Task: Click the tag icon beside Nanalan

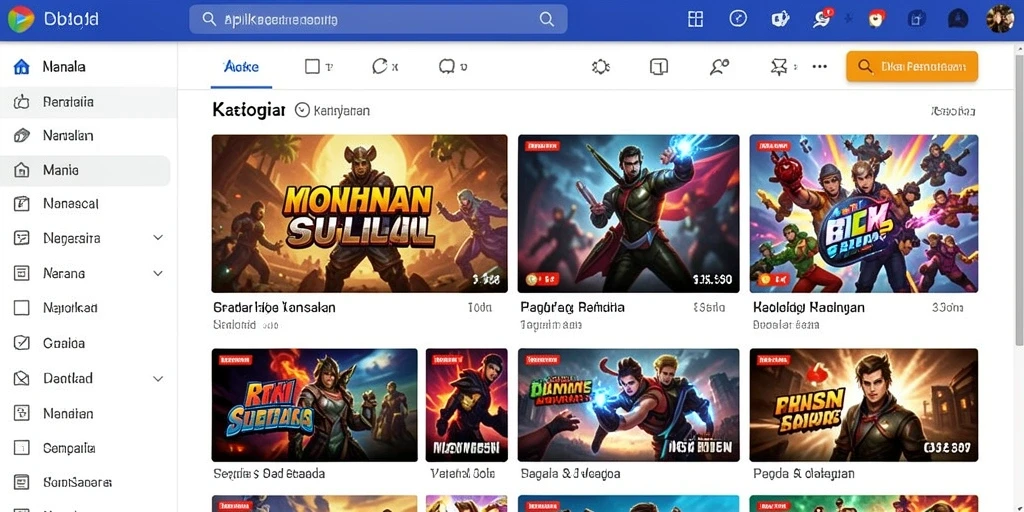Action: coord(22,135)
